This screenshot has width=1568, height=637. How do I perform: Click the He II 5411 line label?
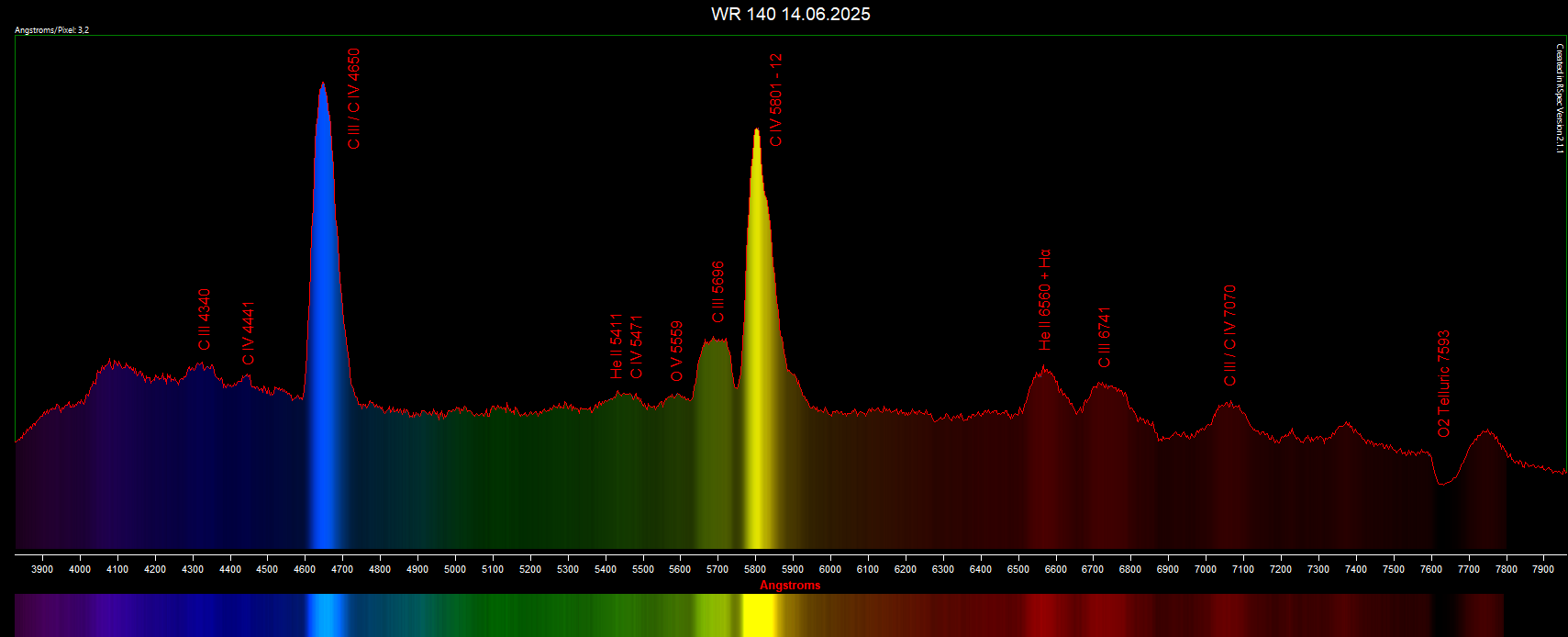point(617,346)
